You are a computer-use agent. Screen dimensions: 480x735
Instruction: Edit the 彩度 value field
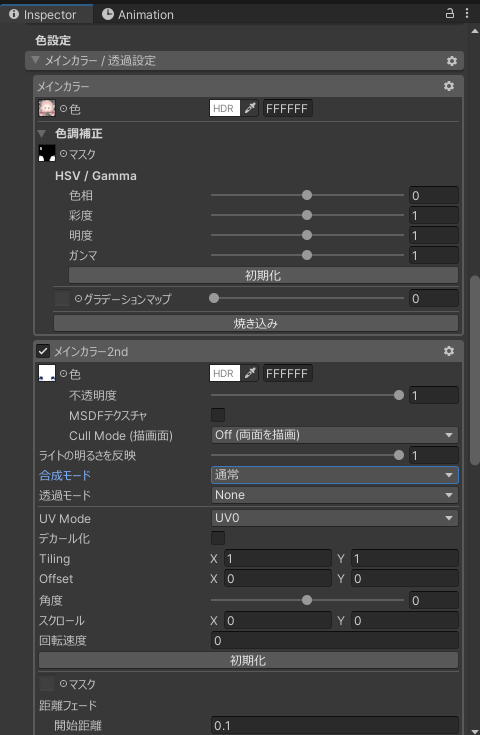[x=434, y=215]
